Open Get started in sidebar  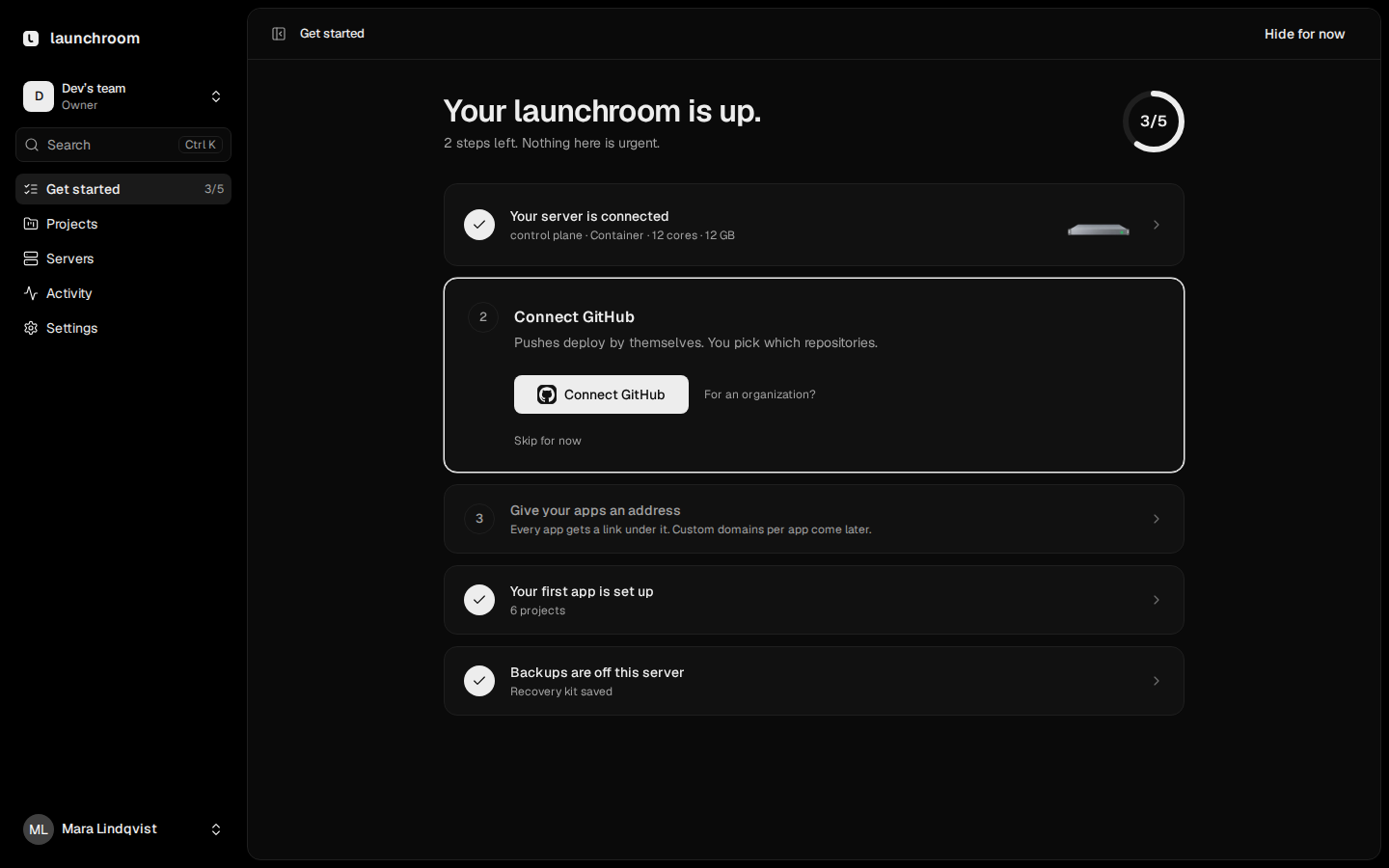click(123, 189)
